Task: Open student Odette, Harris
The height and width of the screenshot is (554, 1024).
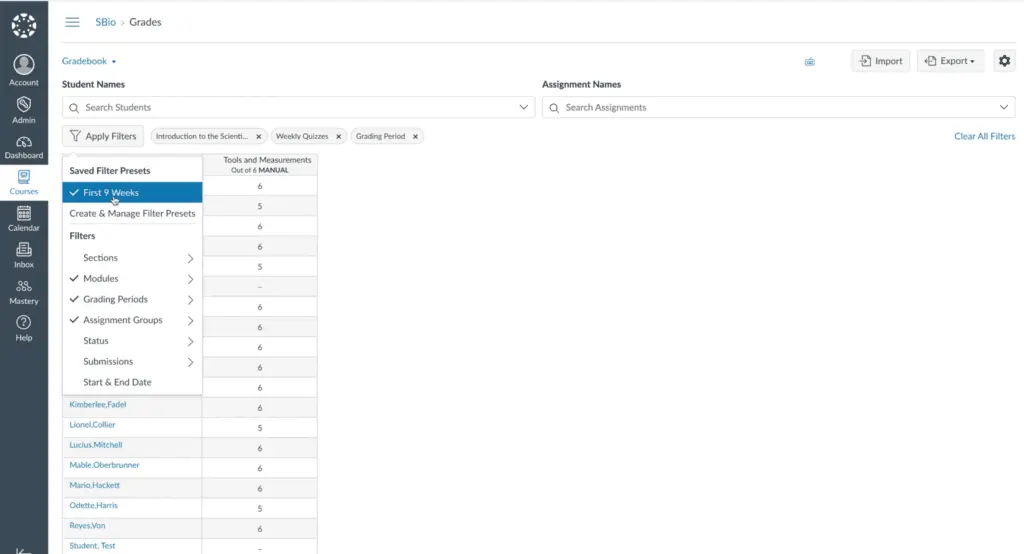Action: [x=93, y=506]
